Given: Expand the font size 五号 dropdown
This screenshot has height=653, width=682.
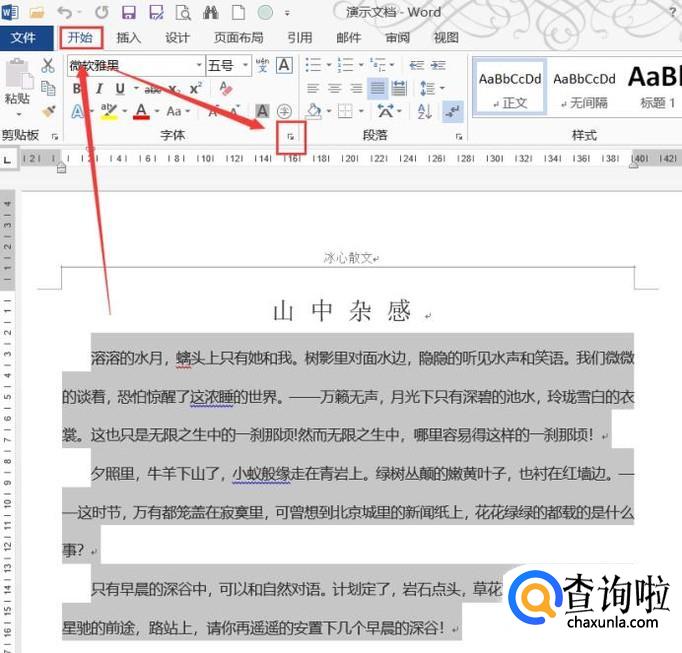Looking at the screenshot, I should pos(245,66).
